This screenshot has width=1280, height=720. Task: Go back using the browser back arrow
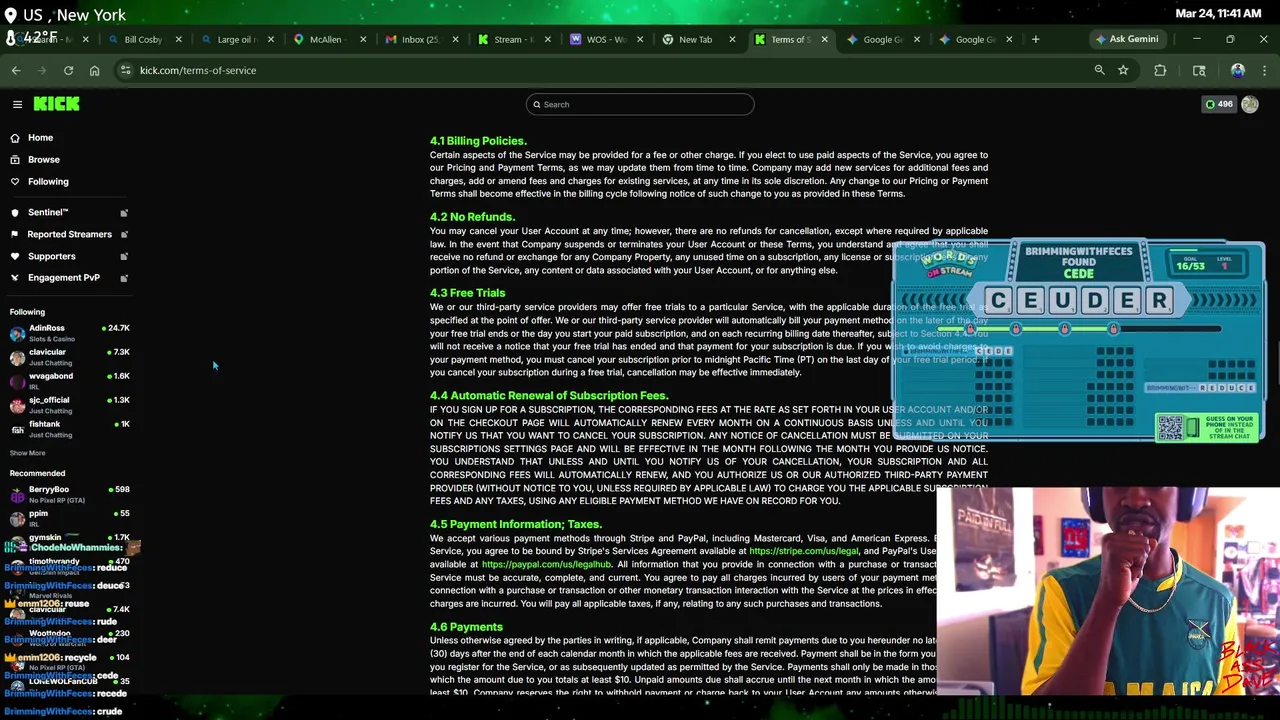16,70
